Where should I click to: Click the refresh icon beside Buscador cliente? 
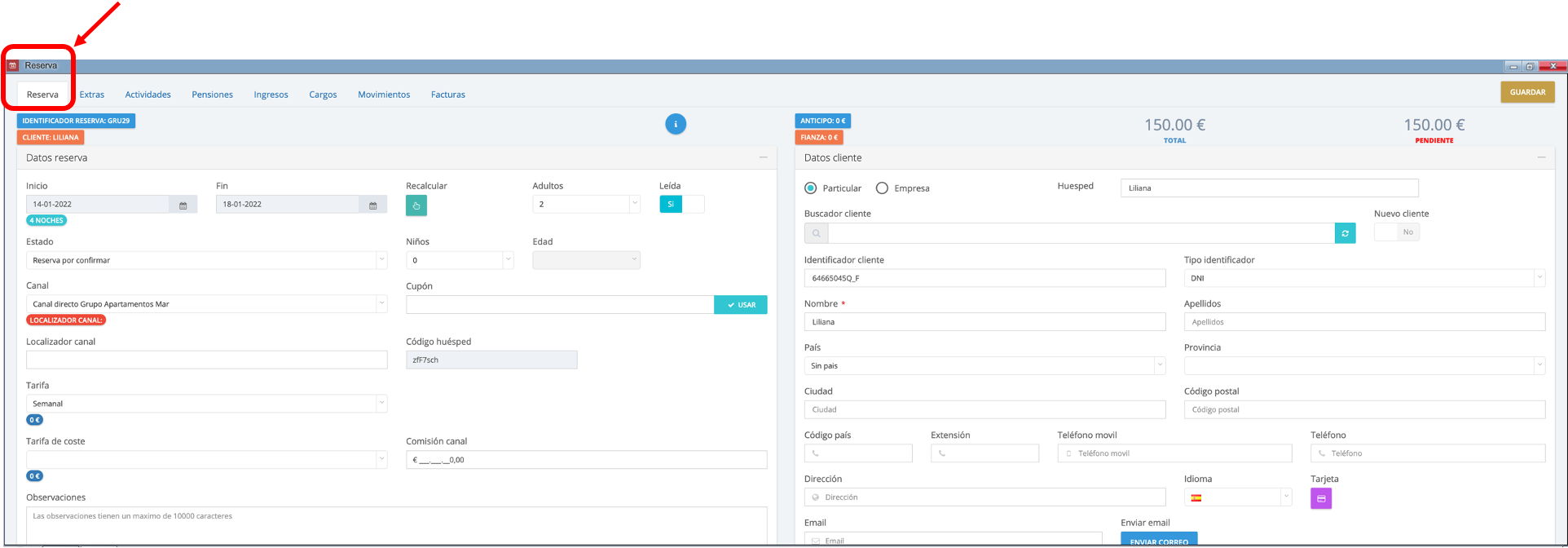click(1345, 233)
